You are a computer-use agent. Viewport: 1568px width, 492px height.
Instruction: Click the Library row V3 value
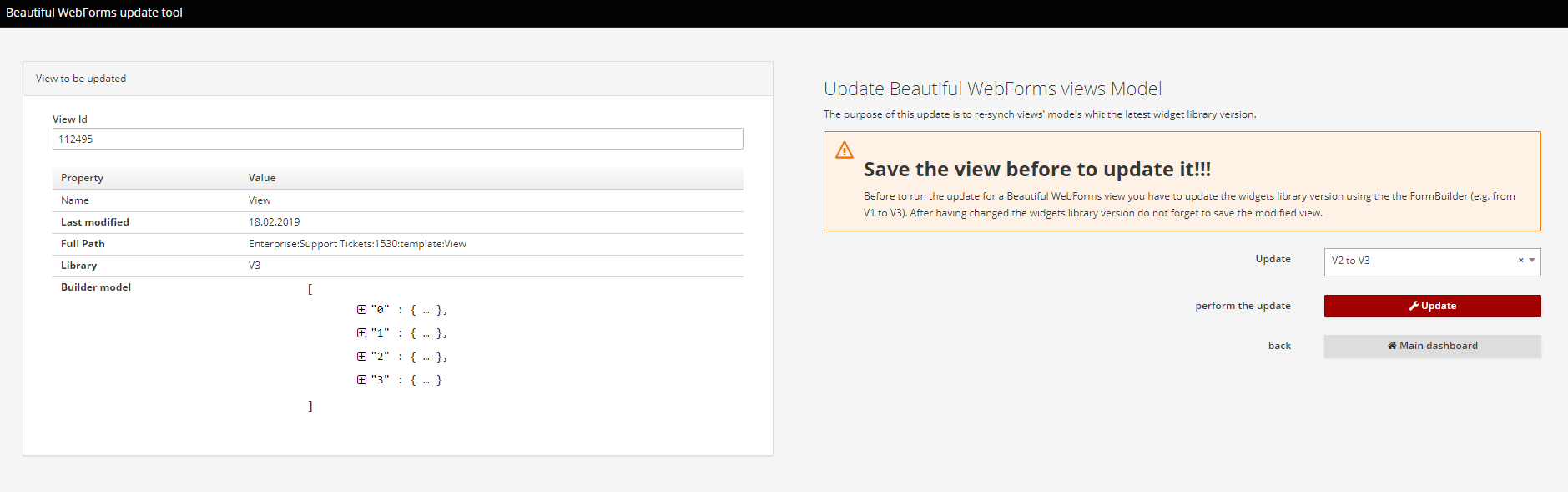[x=255, y=266]
